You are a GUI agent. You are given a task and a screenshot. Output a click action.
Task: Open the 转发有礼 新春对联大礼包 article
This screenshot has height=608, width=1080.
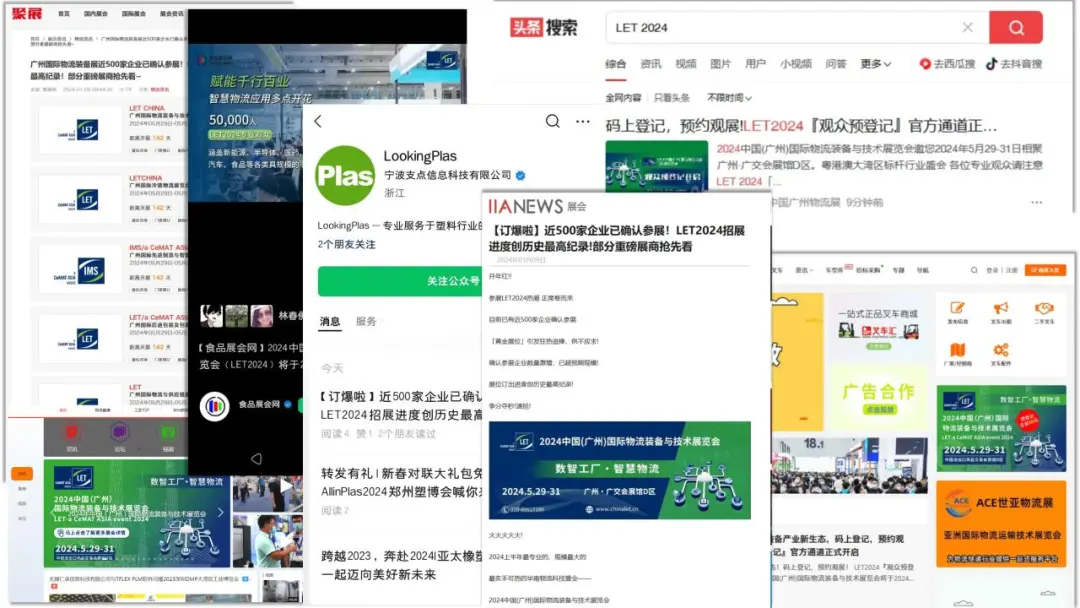[x=402, y=483]
